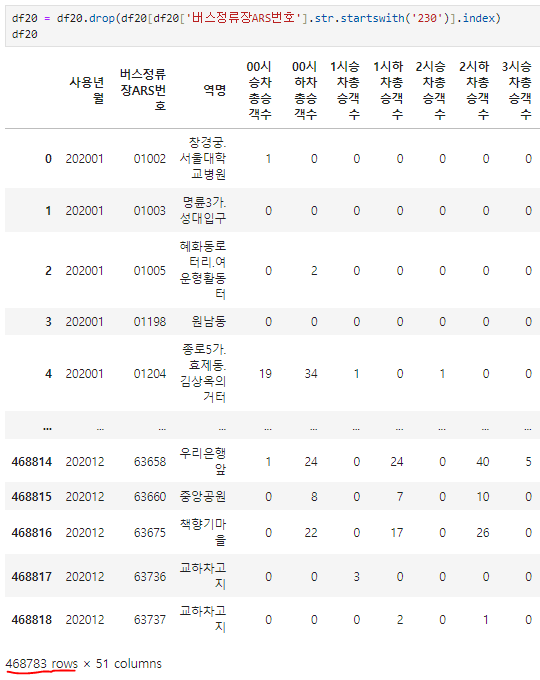
Task: Click row index 468816
Action: click(32, 533)
